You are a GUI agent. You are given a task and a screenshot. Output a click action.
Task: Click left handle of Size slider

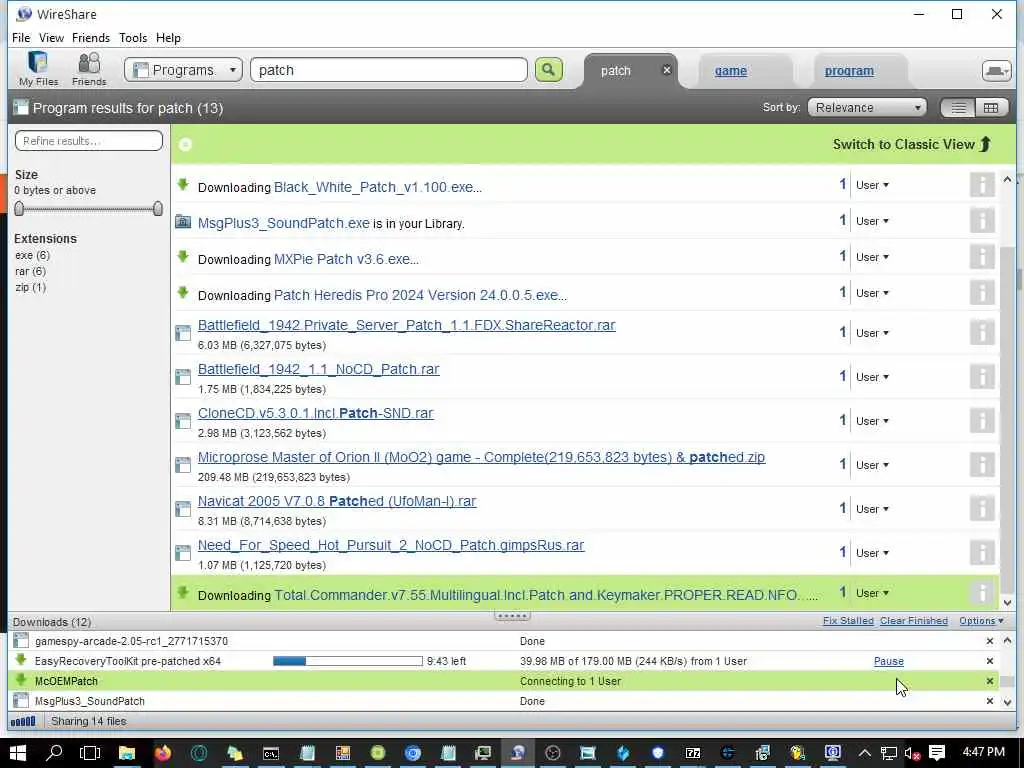(x=19, y=208)
